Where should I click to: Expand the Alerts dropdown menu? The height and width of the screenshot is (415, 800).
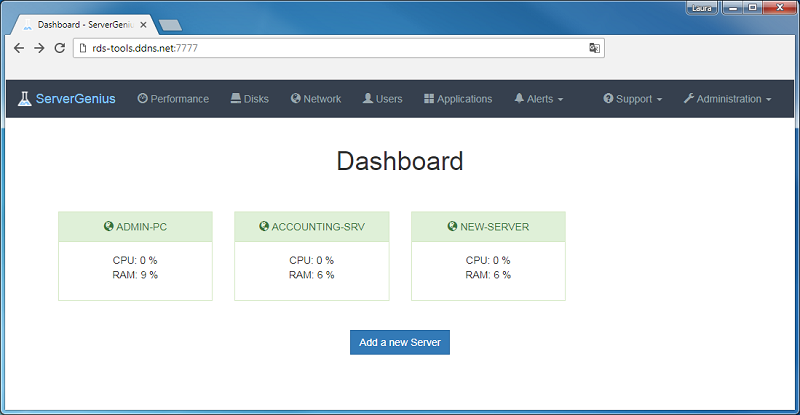coord(539,99)
